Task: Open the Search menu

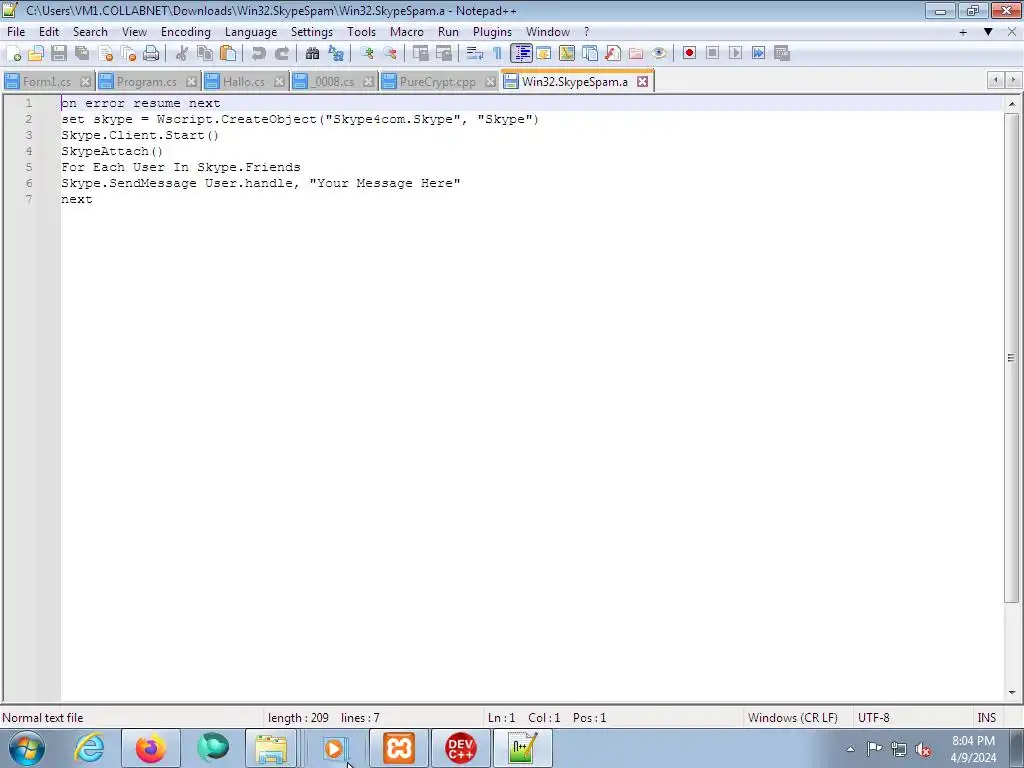Action: [90, 32]
